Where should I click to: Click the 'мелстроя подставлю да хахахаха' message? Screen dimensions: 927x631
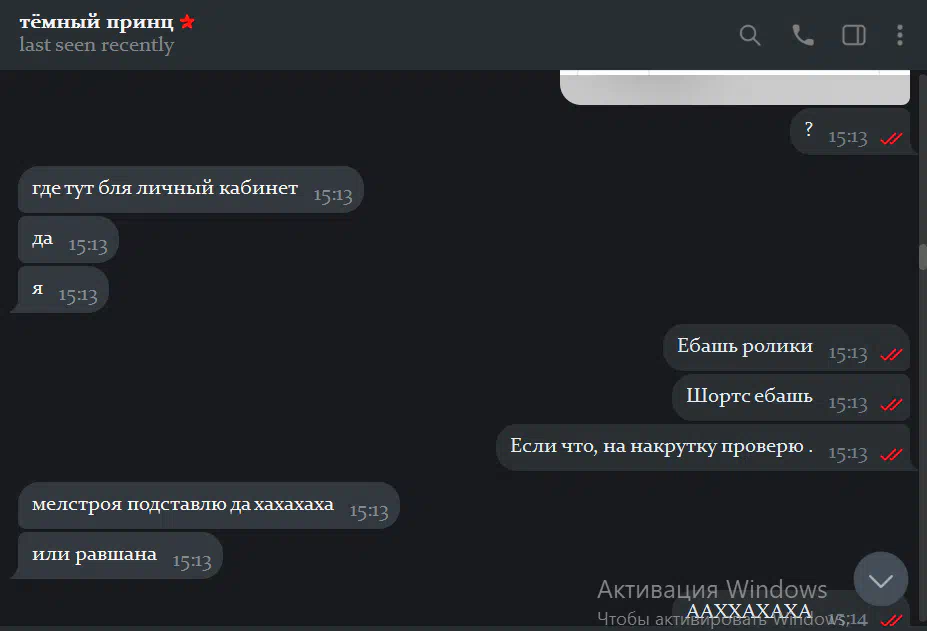click(209, 506)
